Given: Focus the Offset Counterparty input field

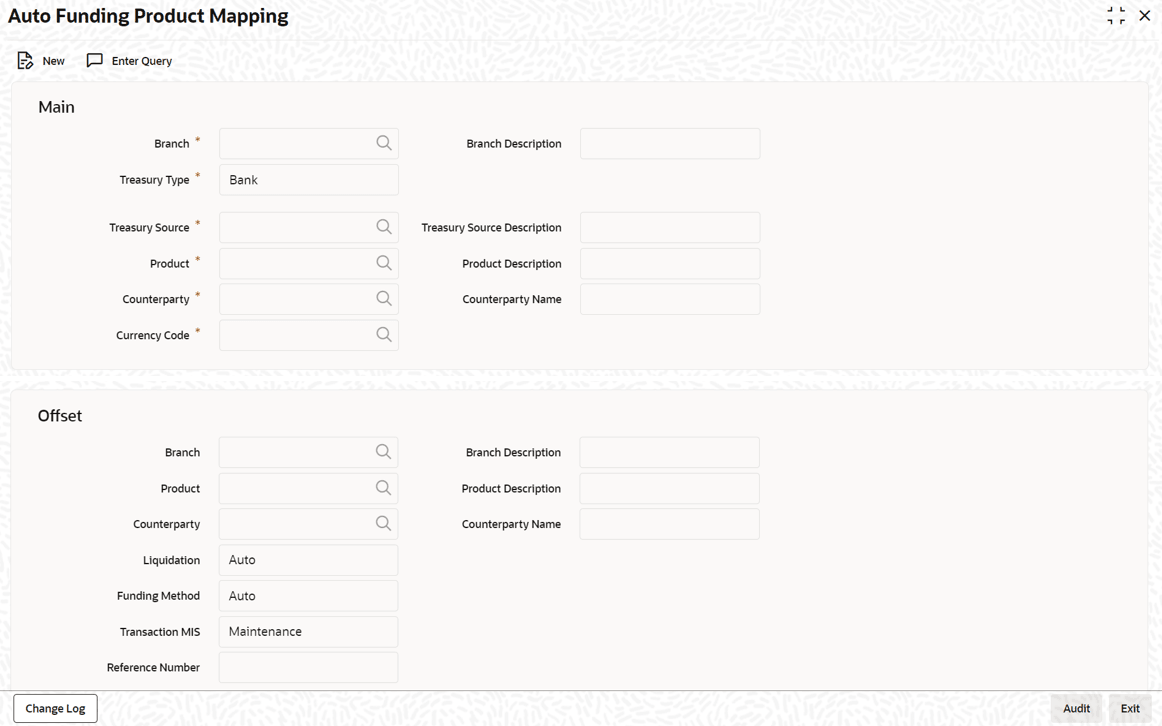Looking at the screenshot, I should pyautogui.click(x=308, y=524).
